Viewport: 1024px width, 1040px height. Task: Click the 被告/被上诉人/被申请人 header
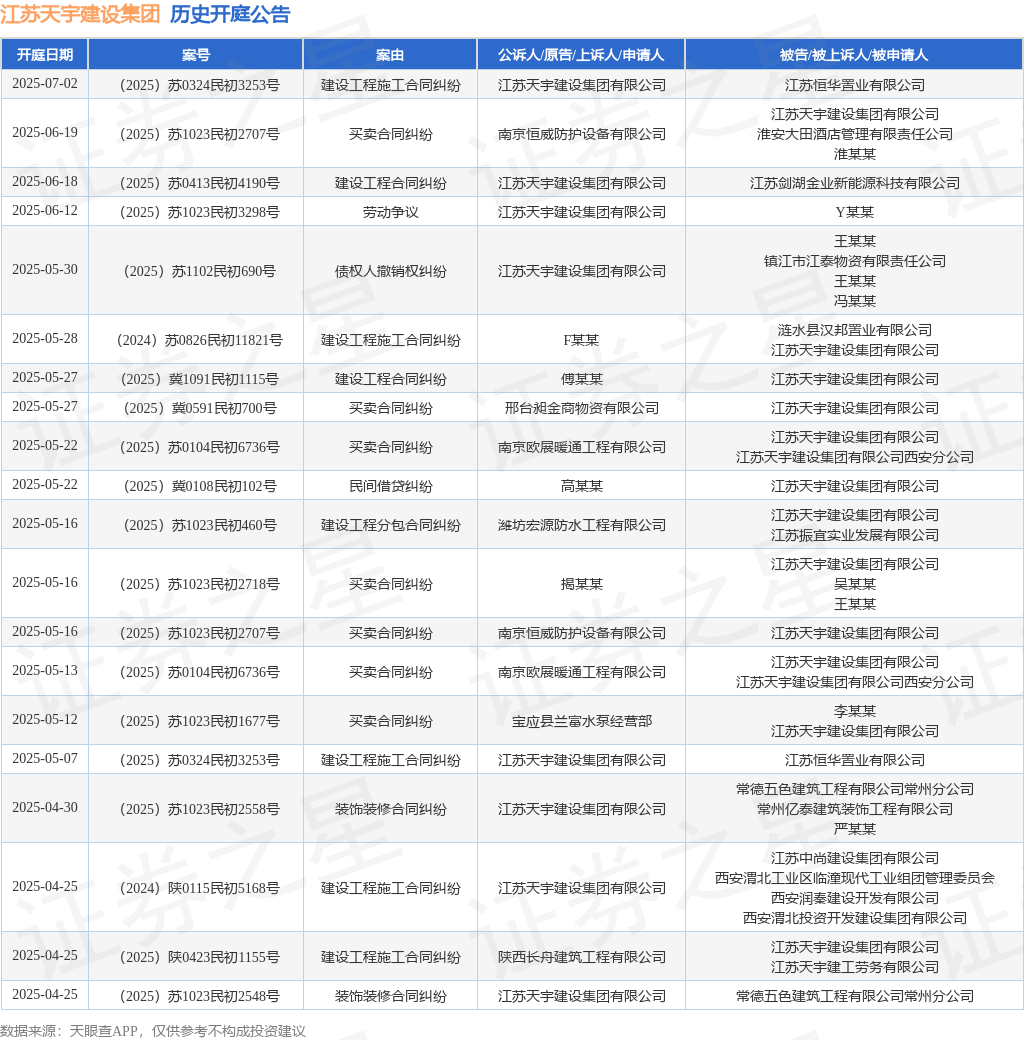click(x=854, y=54)
